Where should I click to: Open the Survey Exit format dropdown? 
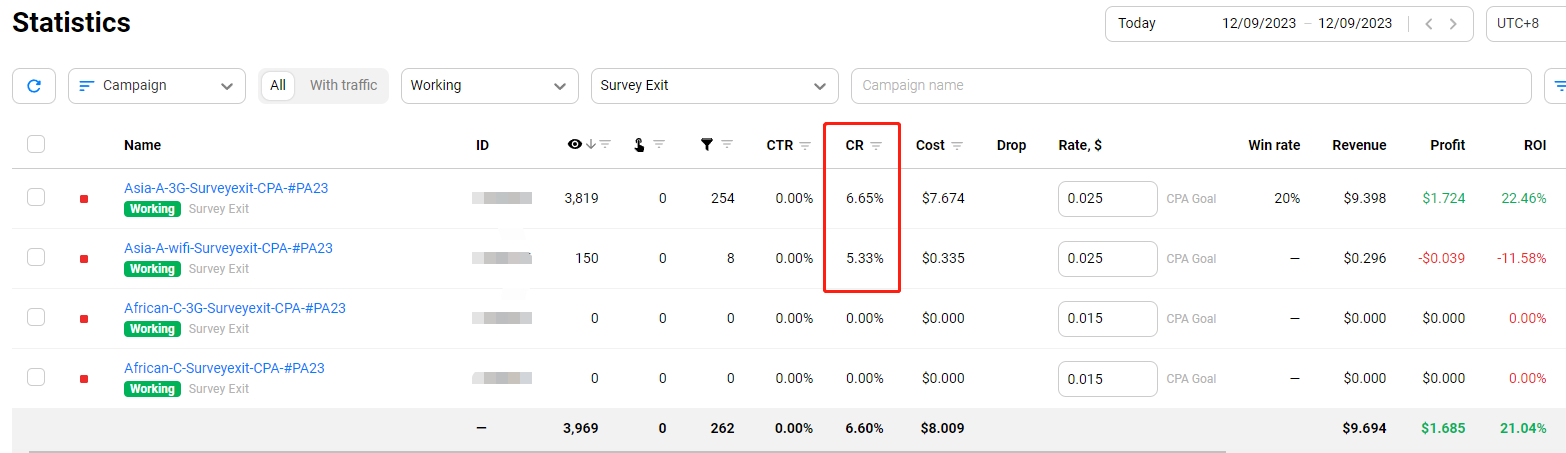[x=714, y=86]
